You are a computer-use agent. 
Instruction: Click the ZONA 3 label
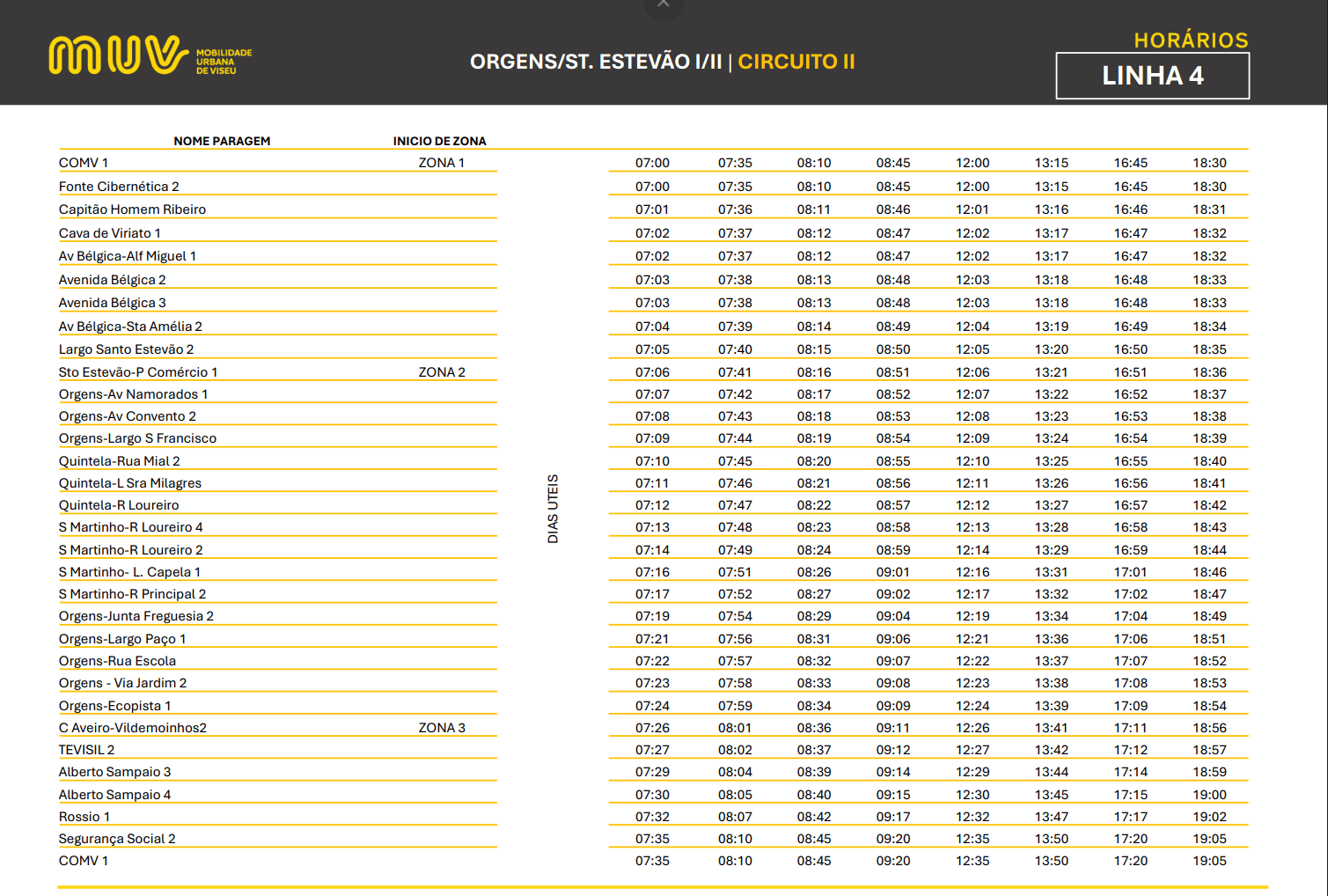(442, 728)
